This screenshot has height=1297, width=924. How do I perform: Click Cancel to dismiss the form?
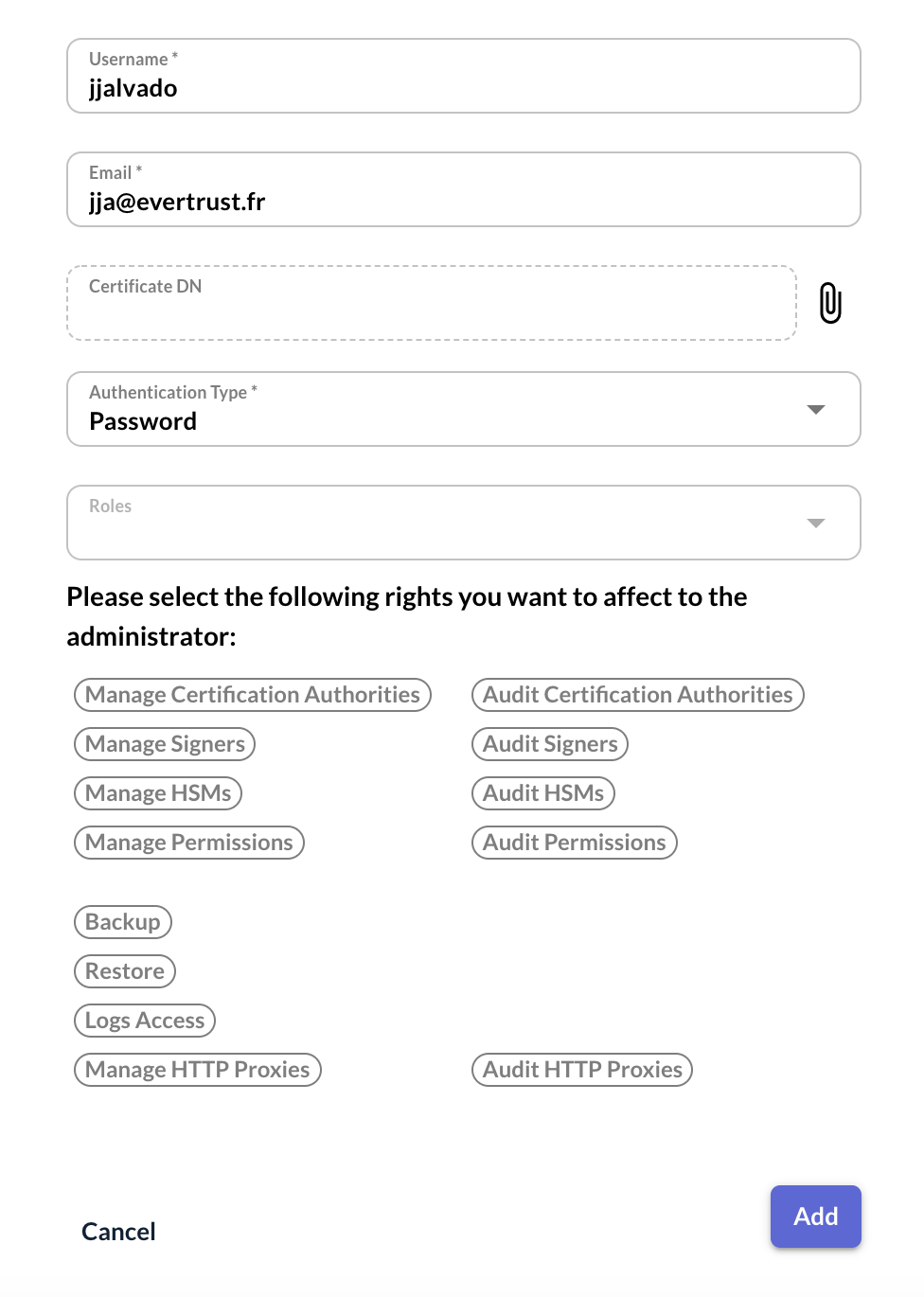117,1232
